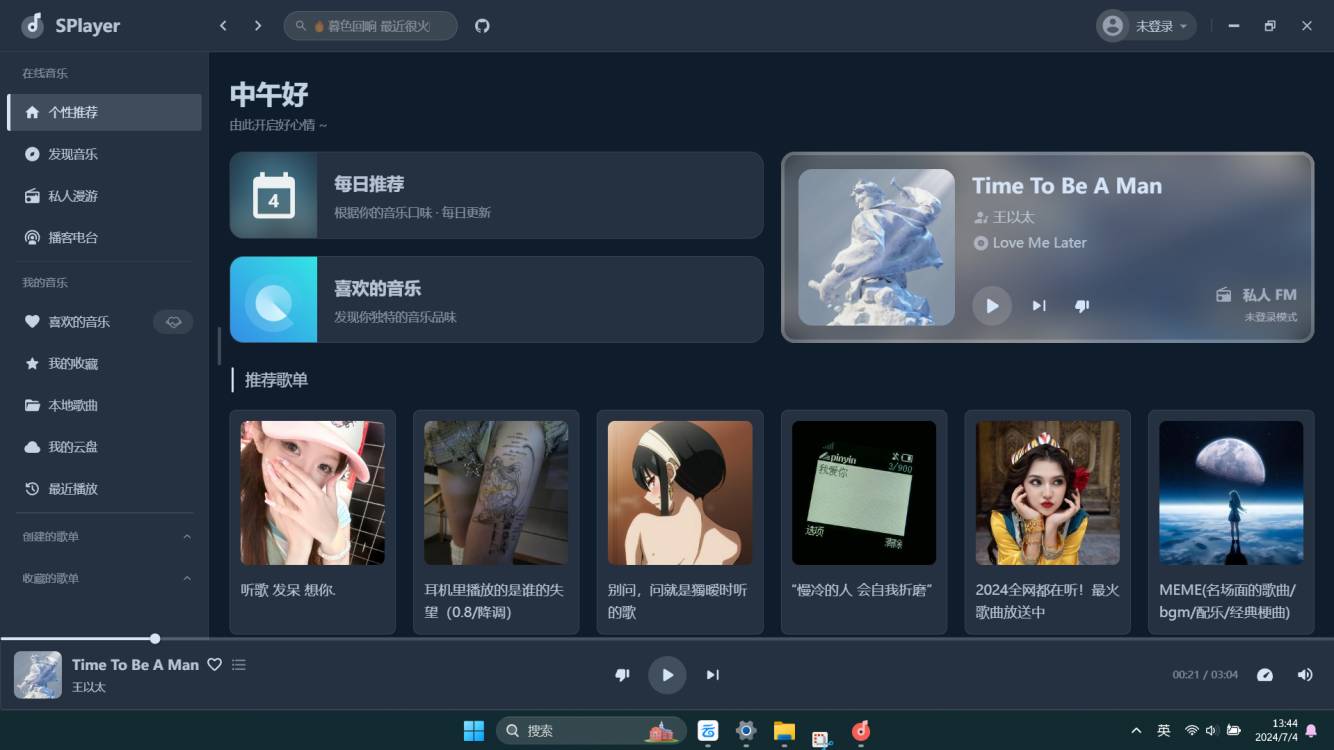This screenshot has width=1334, height=750.
Task: Mute the volume speaker icon
Action: 1305,675
